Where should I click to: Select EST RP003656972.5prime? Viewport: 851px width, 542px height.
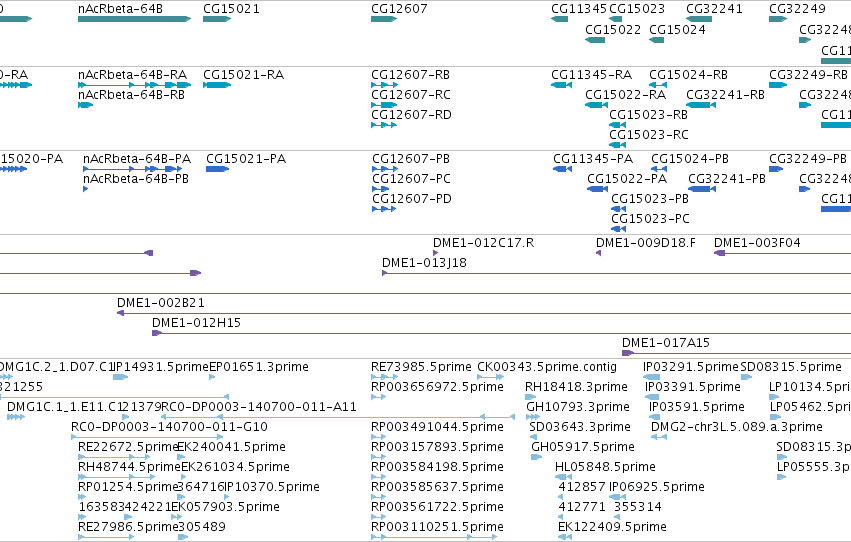tap(379, 397)
